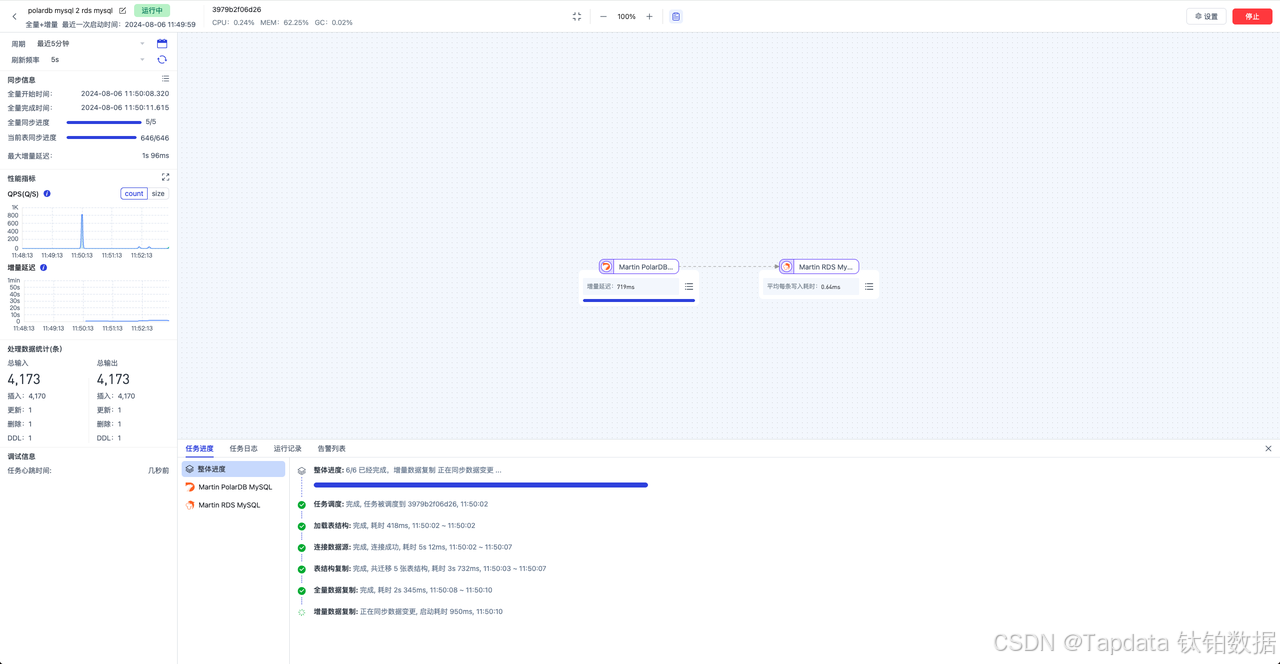Screen dimensions: 1280x664
Task: Show info tooltip for 增量延迟 chart
Action: (43, 268)
